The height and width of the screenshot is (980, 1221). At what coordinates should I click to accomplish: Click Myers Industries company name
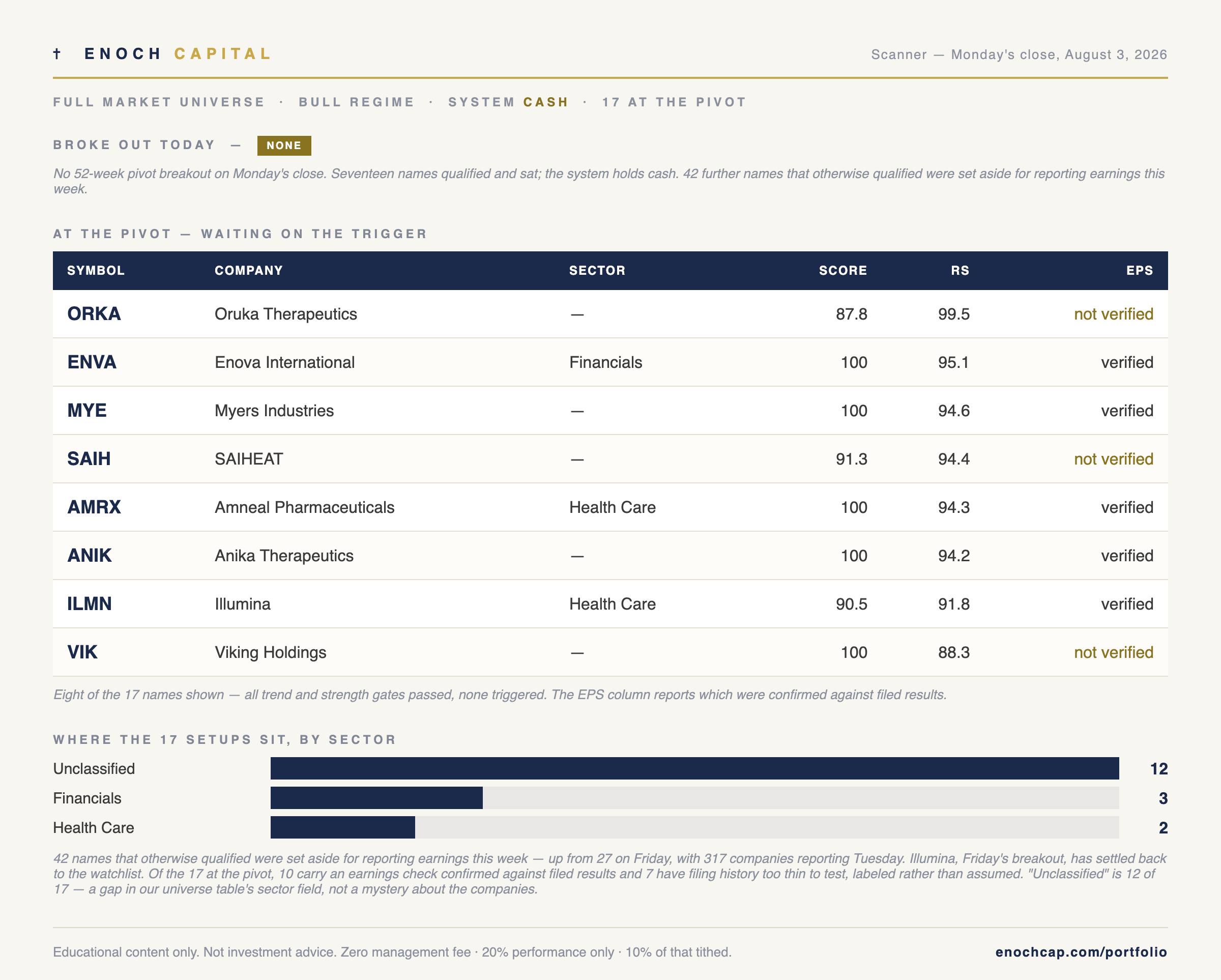click(x=274, y=411)
